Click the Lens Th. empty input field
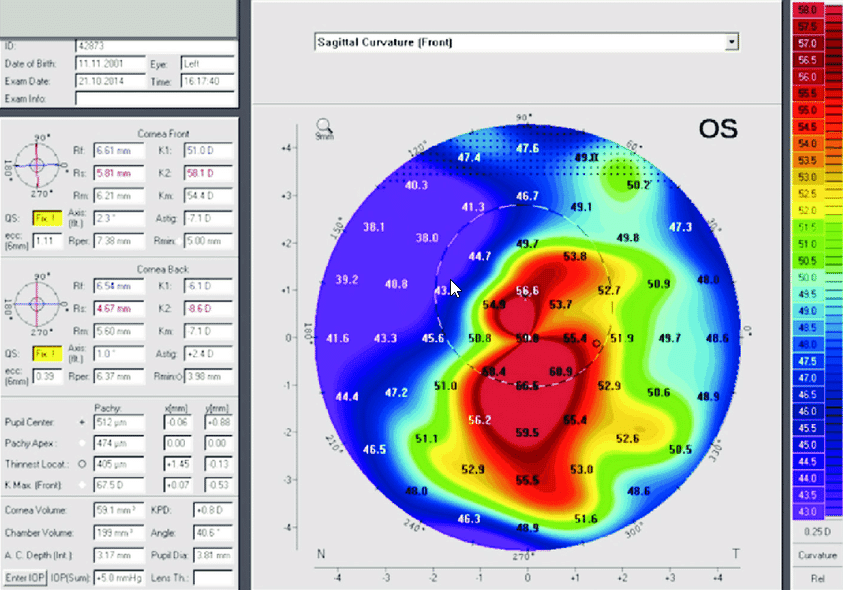Viewport: 843px width, 590px height. pos(213,578)
